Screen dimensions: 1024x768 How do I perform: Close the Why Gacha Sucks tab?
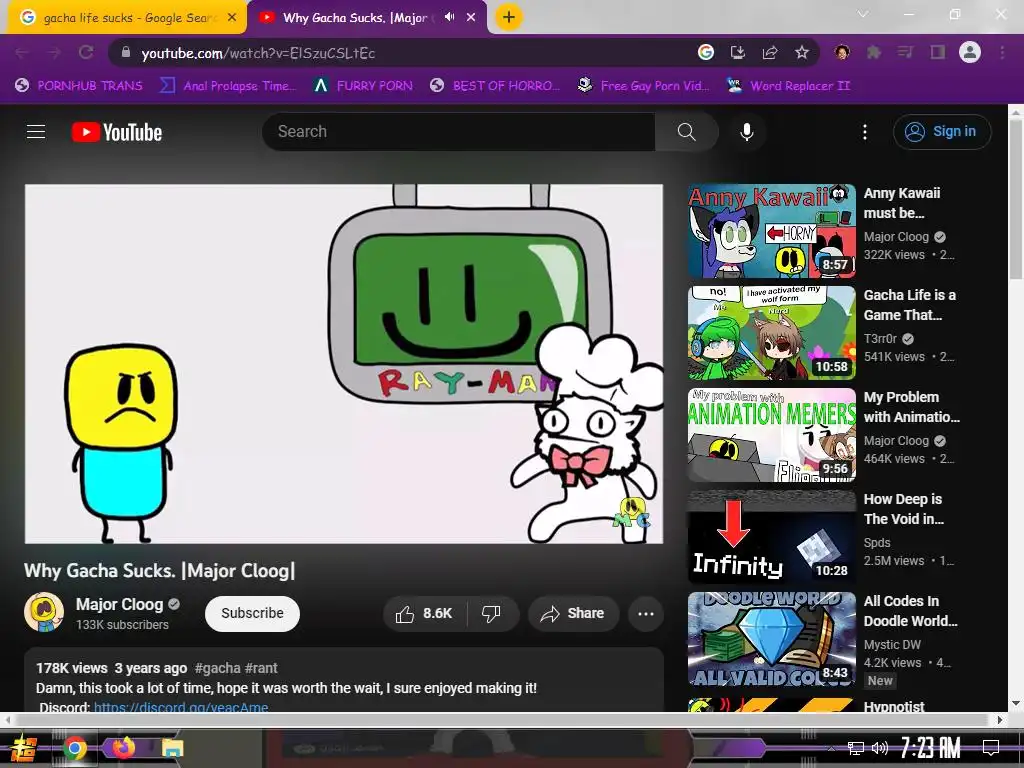point(471,18)
